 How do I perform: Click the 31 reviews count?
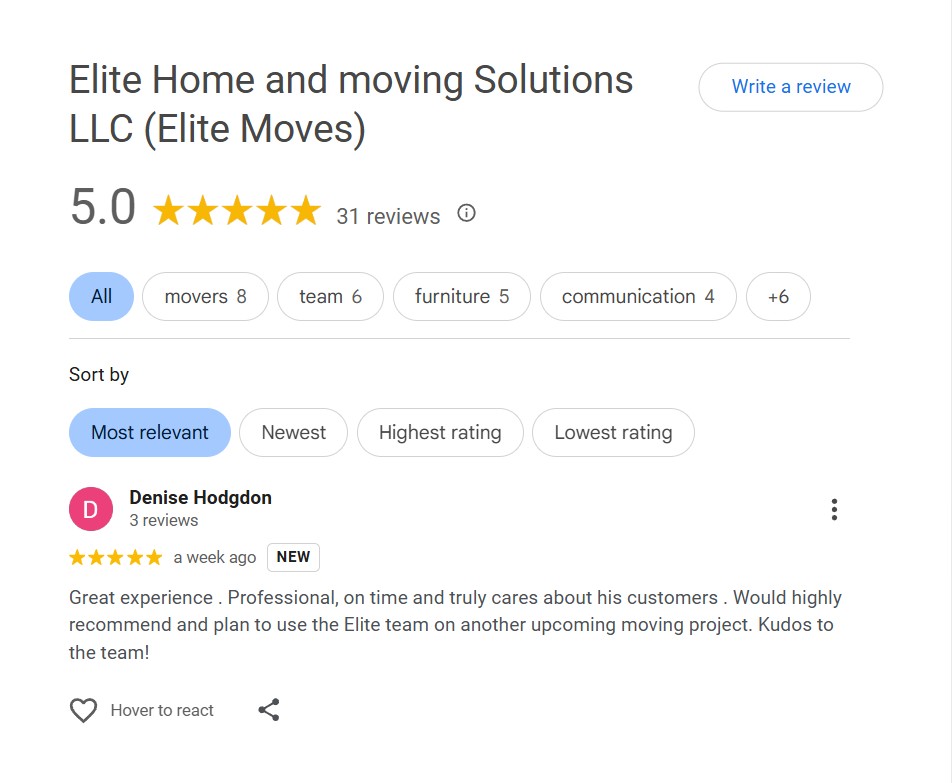(x=388, y=216)
